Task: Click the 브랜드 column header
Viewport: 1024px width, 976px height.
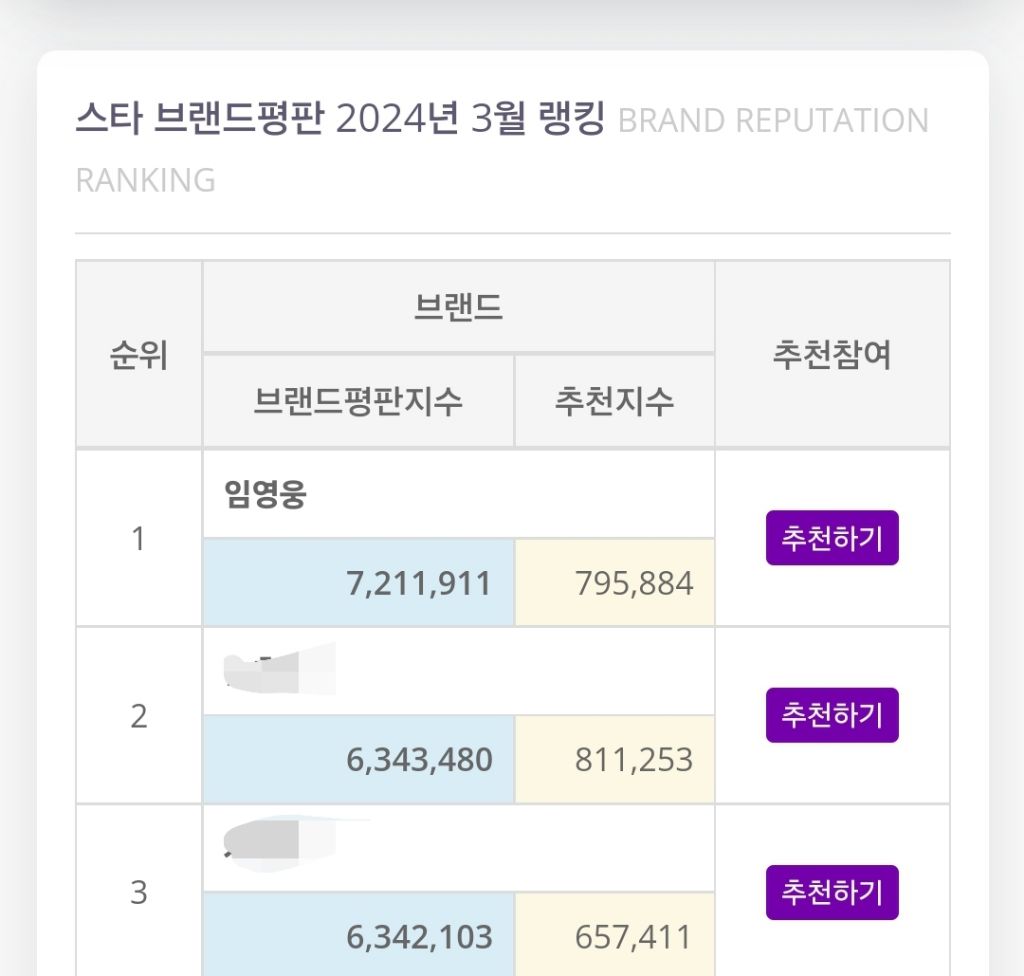Action: [x=458, y=308]
